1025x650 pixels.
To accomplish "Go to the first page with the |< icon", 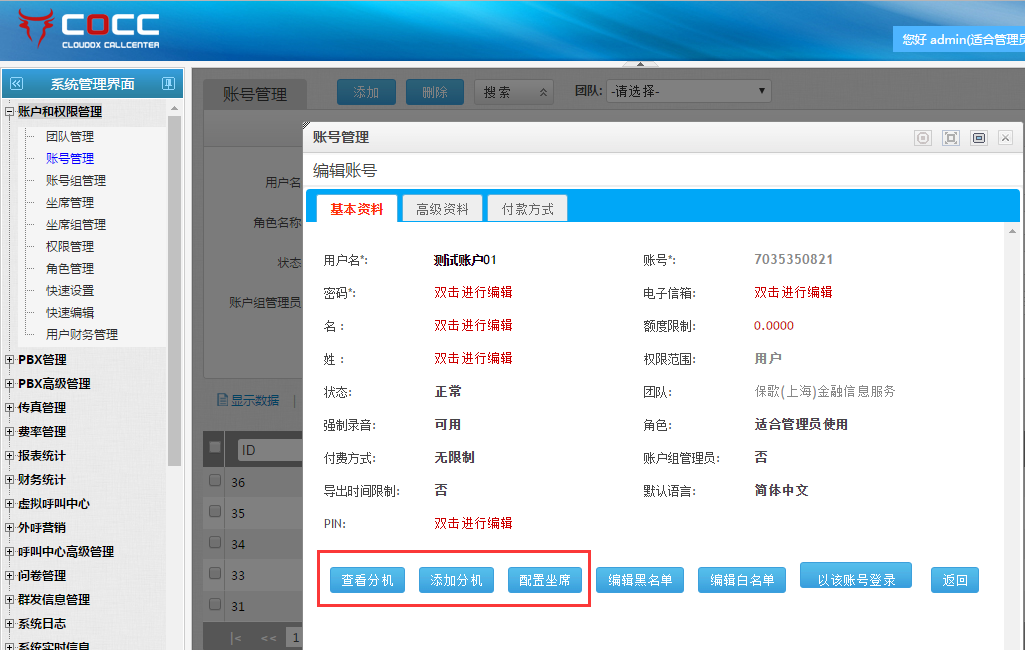I will coord(236,637).
